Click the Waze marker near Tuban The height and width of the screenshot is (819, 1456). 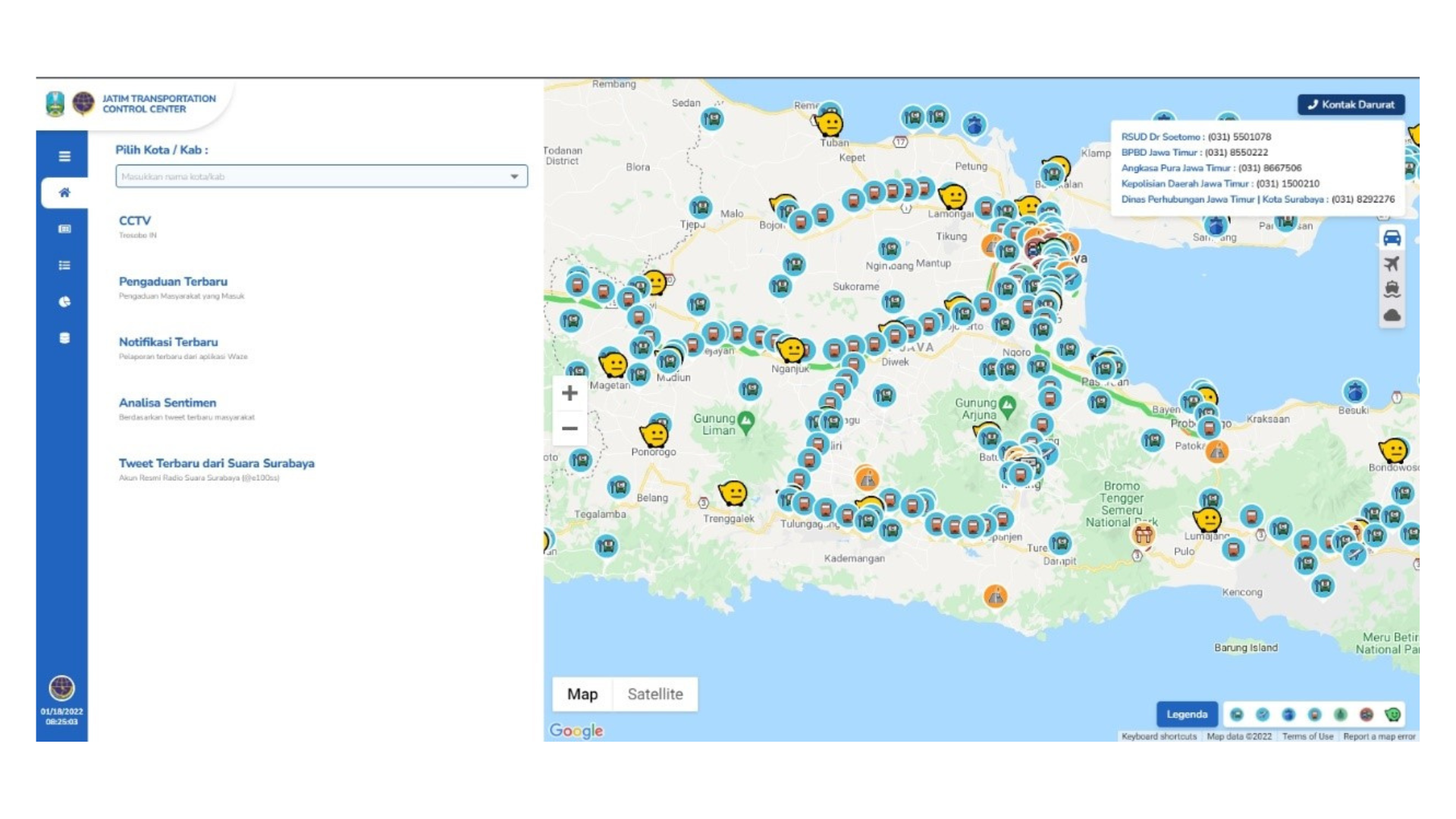pos(830,123)
